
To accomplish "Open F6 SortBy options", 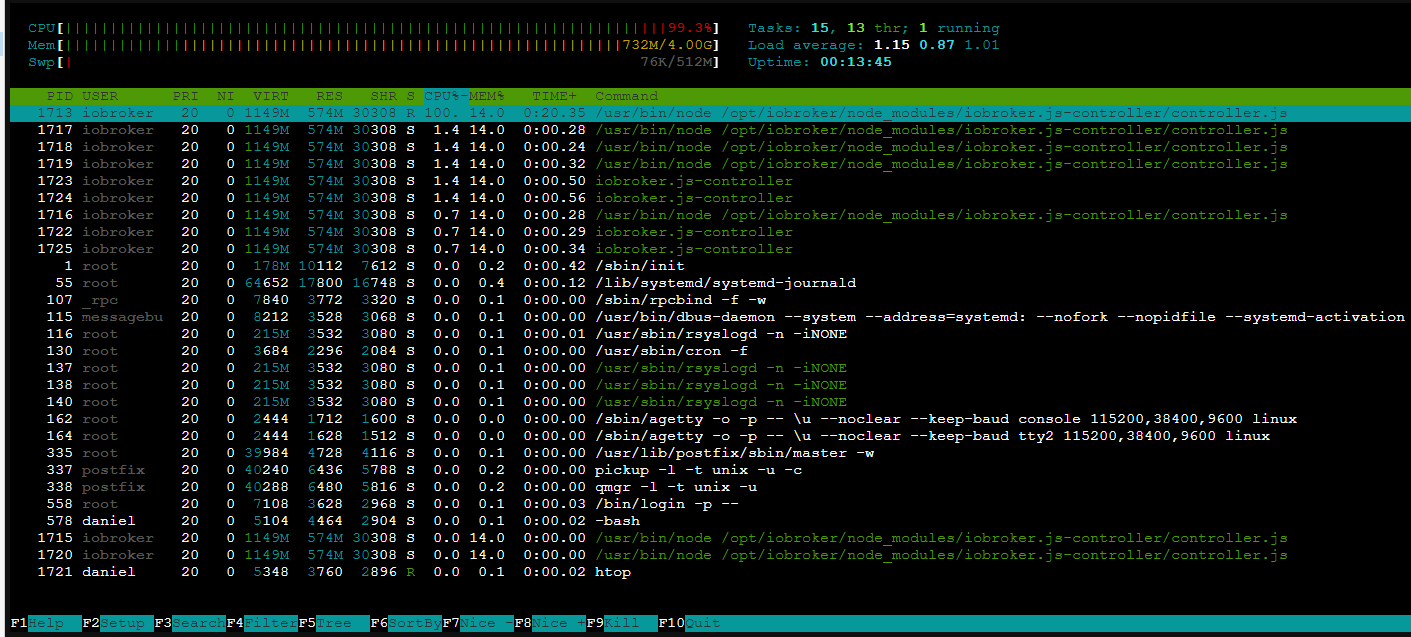I will coord(406,623).
